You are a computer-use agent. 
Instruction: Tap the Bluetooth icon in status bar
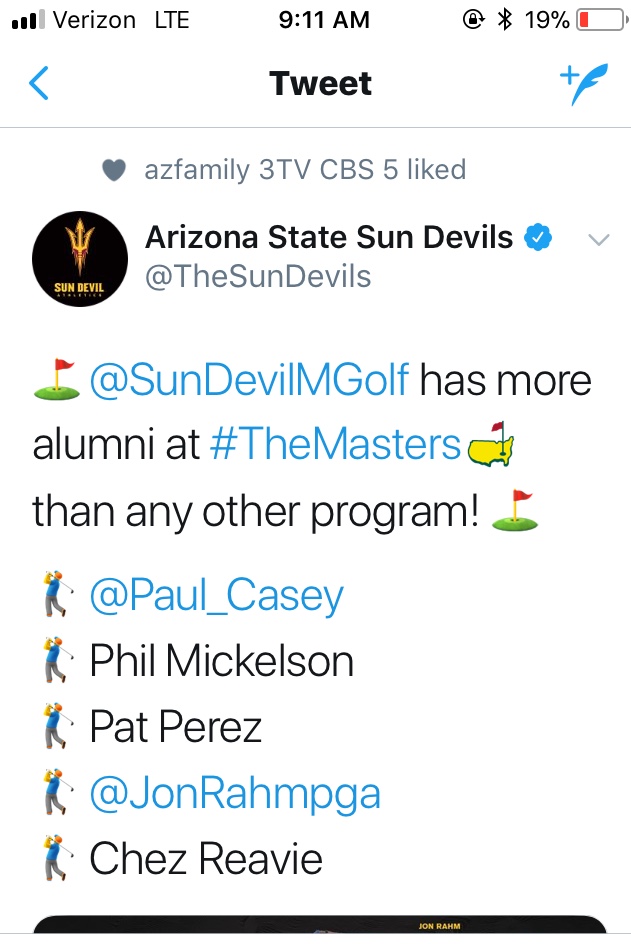505,19
